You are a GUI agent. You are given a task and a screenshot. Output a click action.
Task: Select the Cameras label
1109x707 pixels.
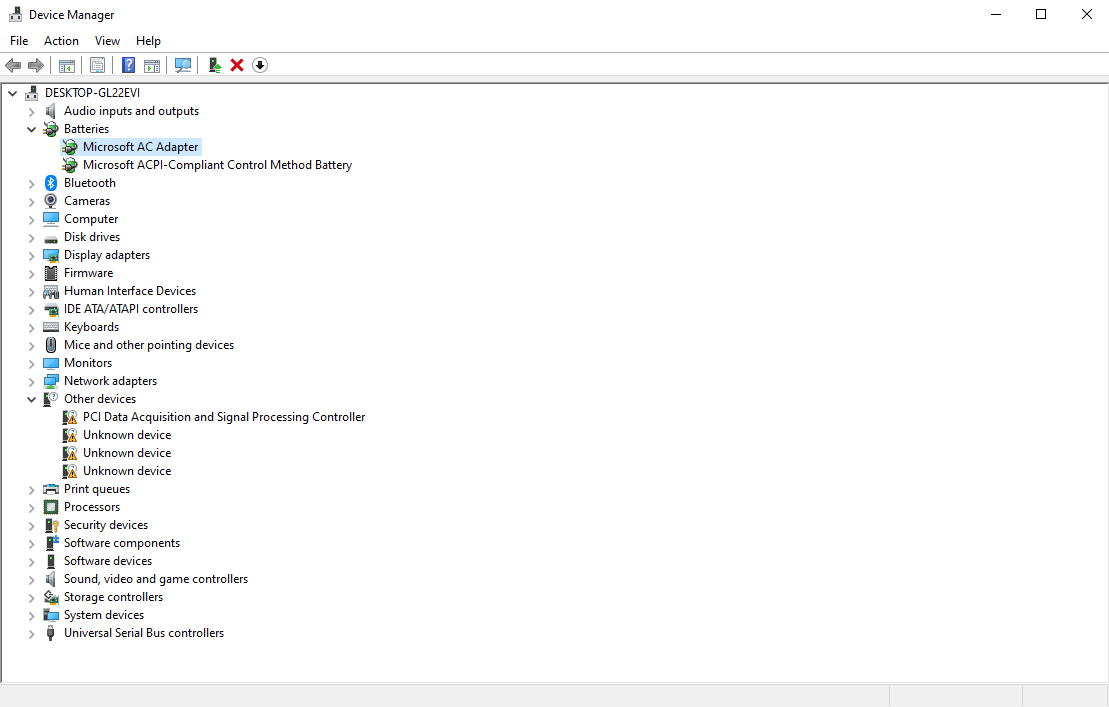[87, 201]
